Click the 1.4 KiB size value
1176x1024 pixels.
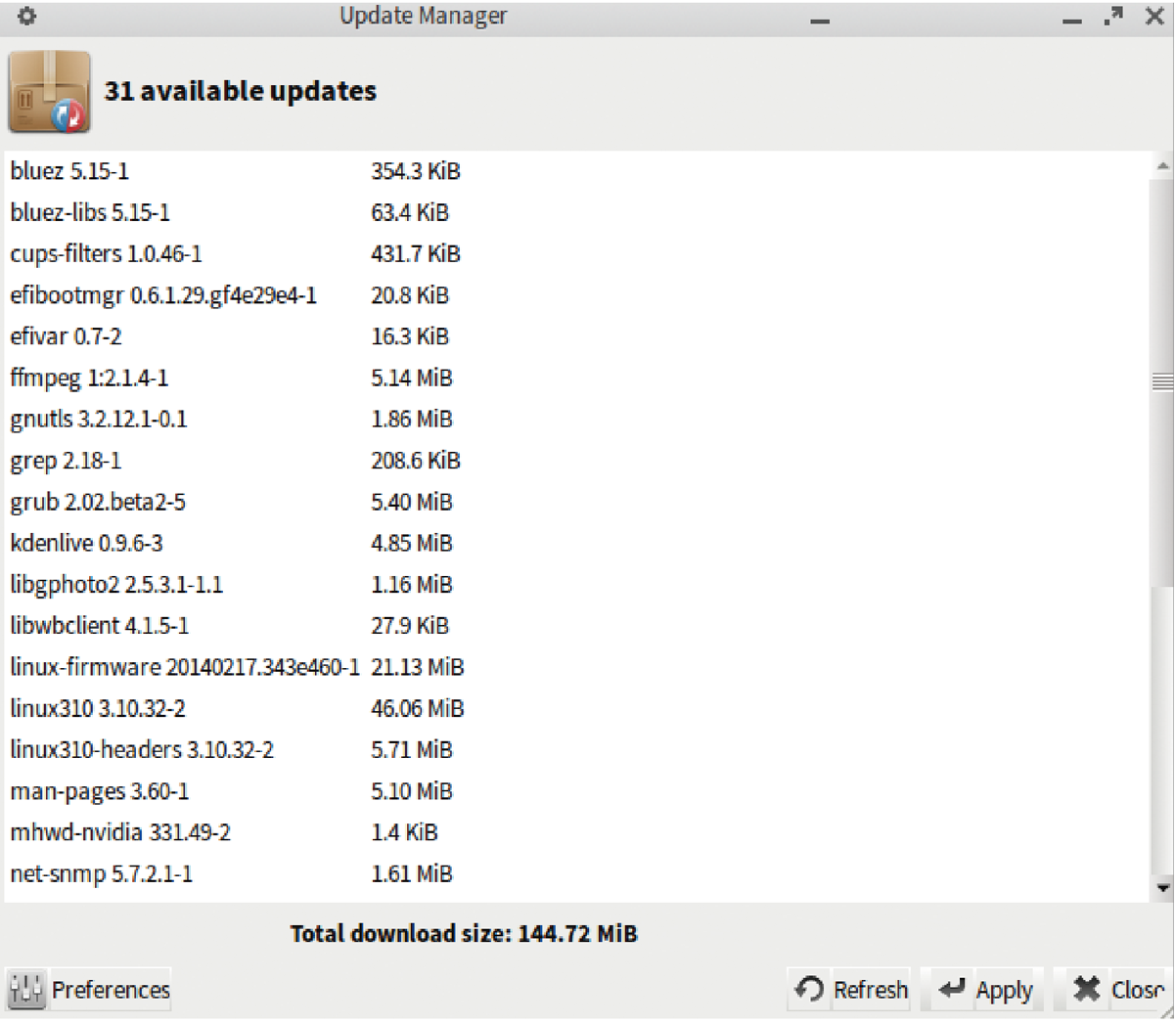tap(404, 832)
